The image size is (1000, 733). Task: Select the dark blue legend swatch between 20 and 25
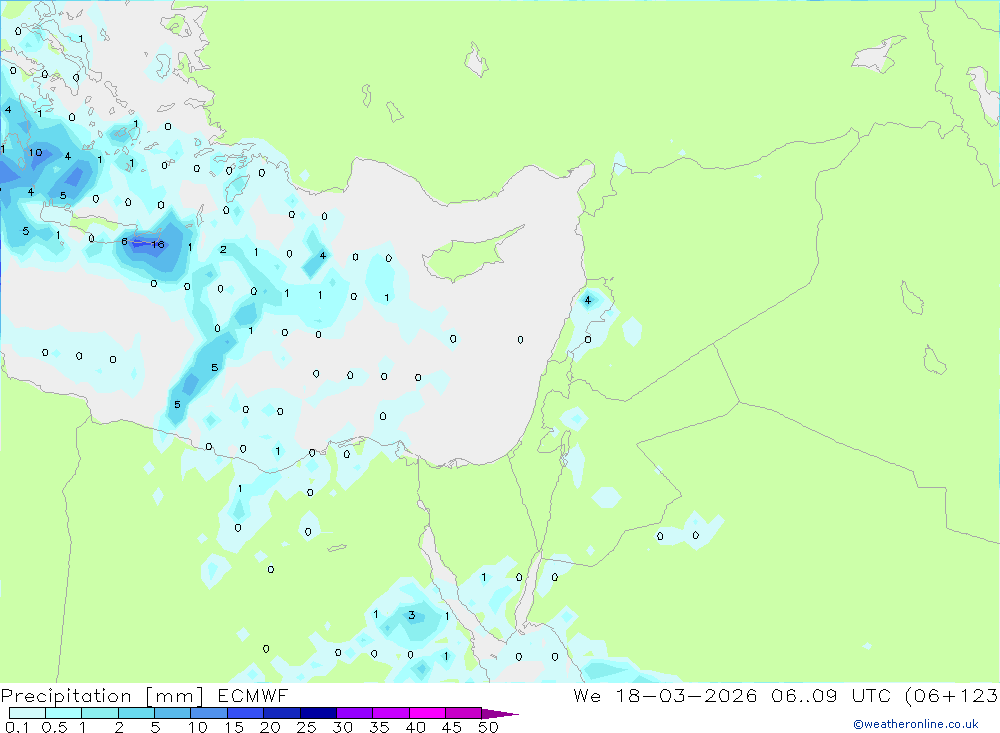281,713
